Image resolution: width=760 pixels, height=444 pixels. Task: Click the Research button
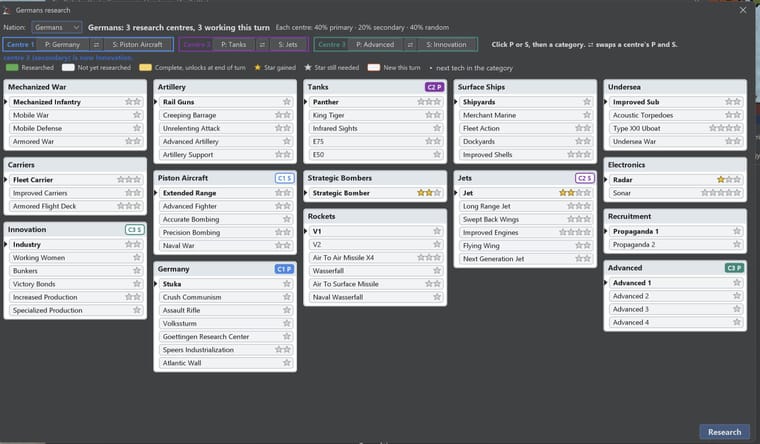click(724, 432)
